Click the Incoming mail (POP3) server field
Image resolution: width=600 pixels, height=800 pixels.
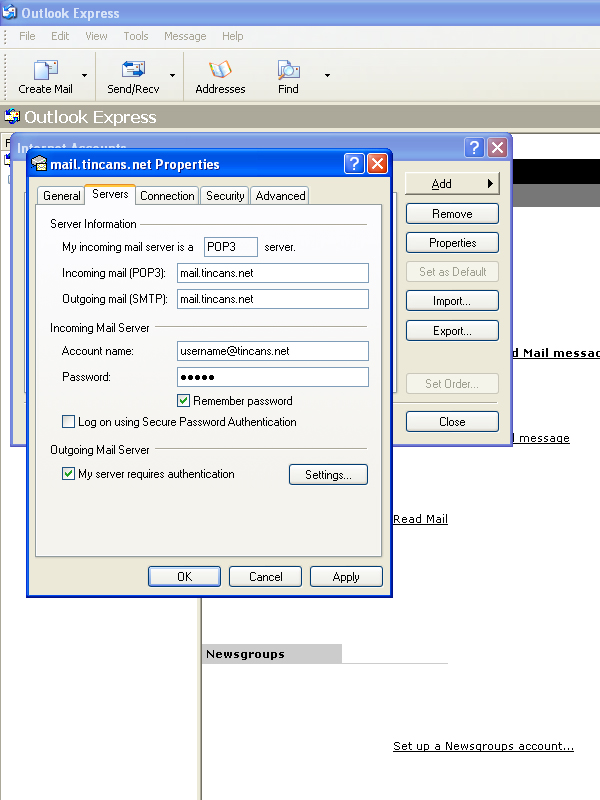click(x=273, y=273)
